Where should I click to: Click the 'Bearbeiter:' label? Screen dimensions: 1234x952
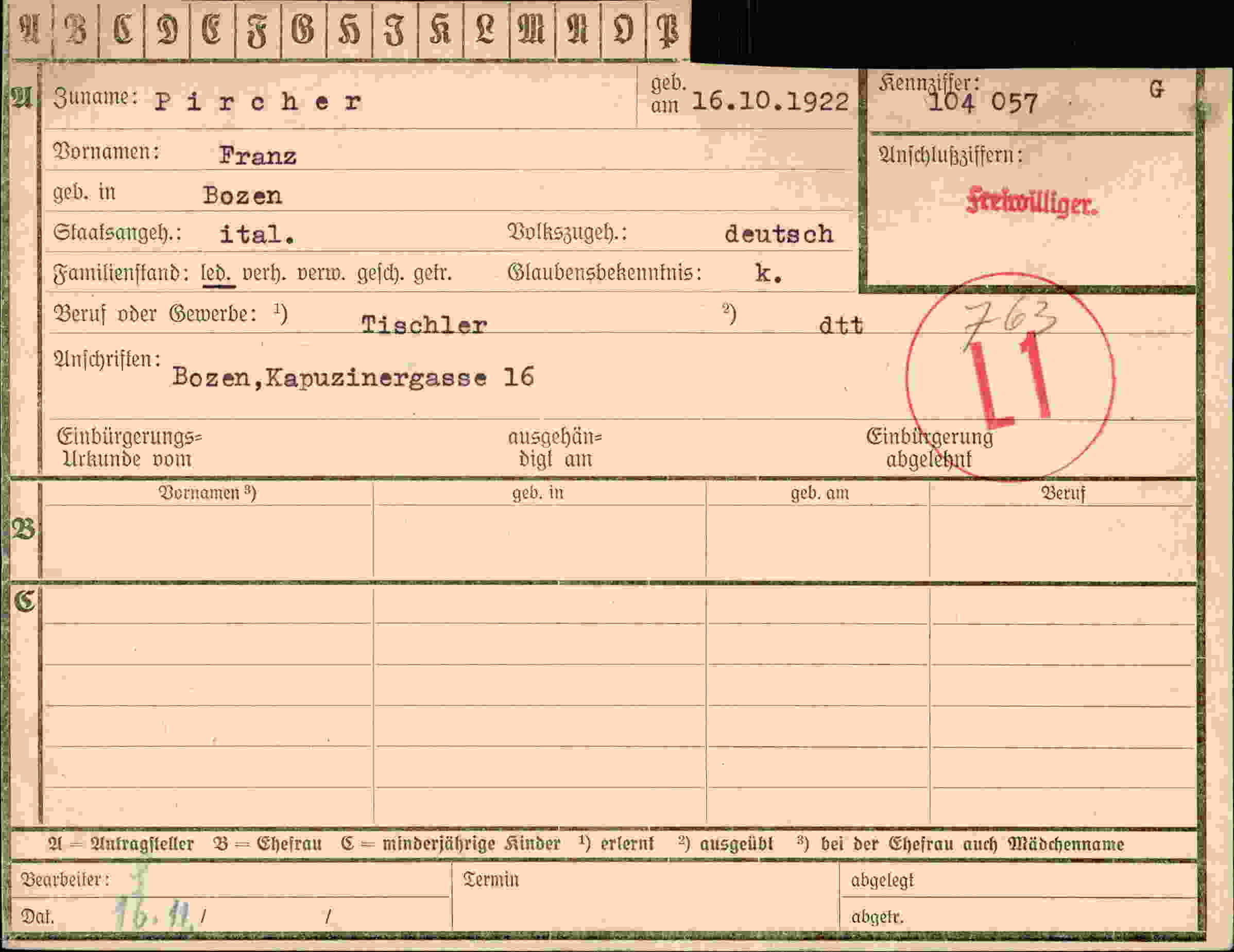[x=65, y=880]
